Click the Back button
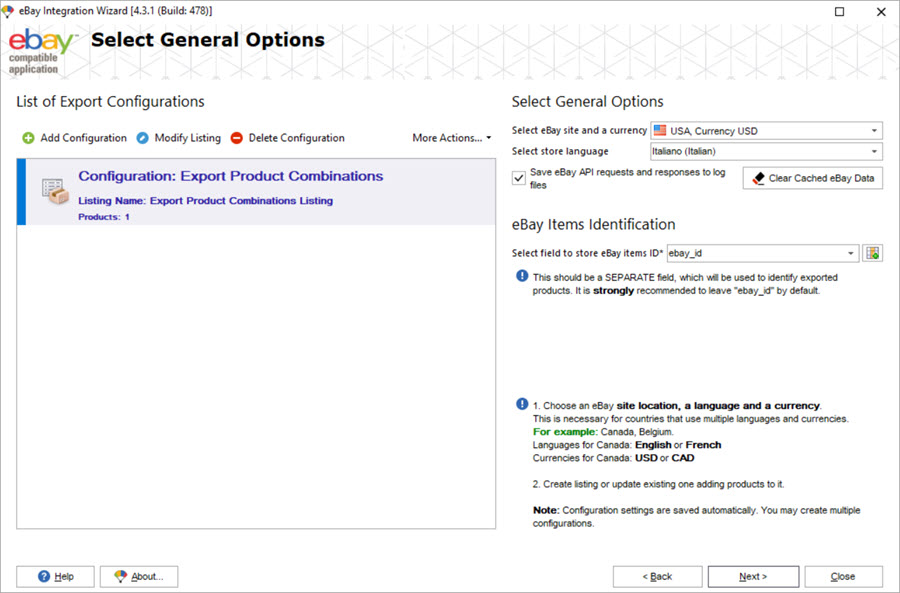This screenshot has height=593, width=900. tap(657, 576)
